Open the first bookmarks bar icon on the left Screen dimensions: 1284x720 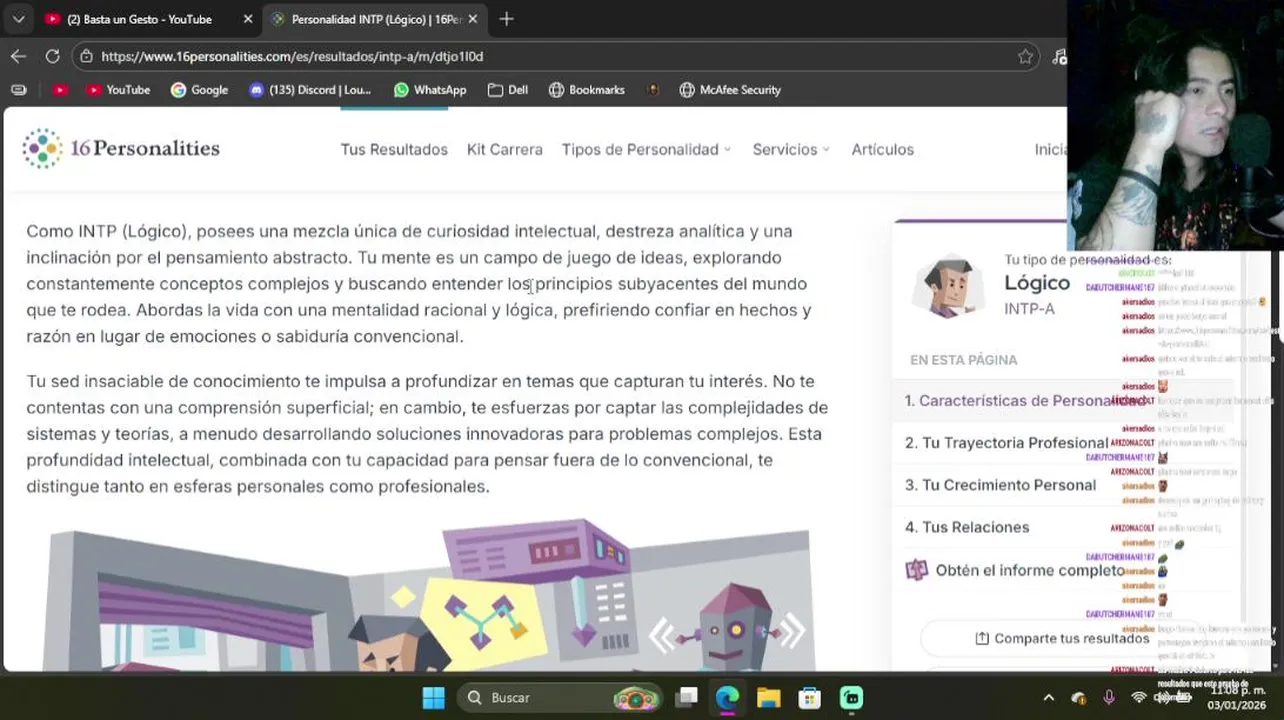pos(18,90)
